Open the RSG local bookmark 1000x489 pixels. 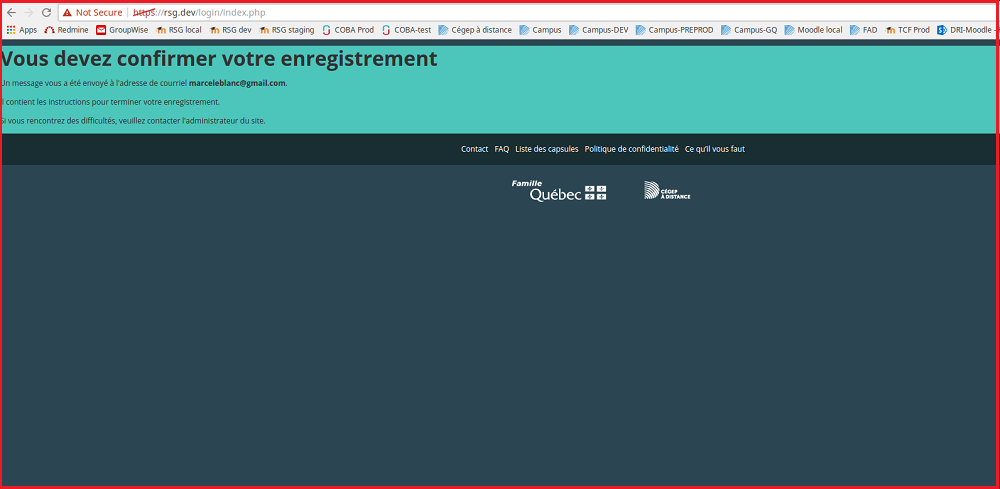(179, 30)
